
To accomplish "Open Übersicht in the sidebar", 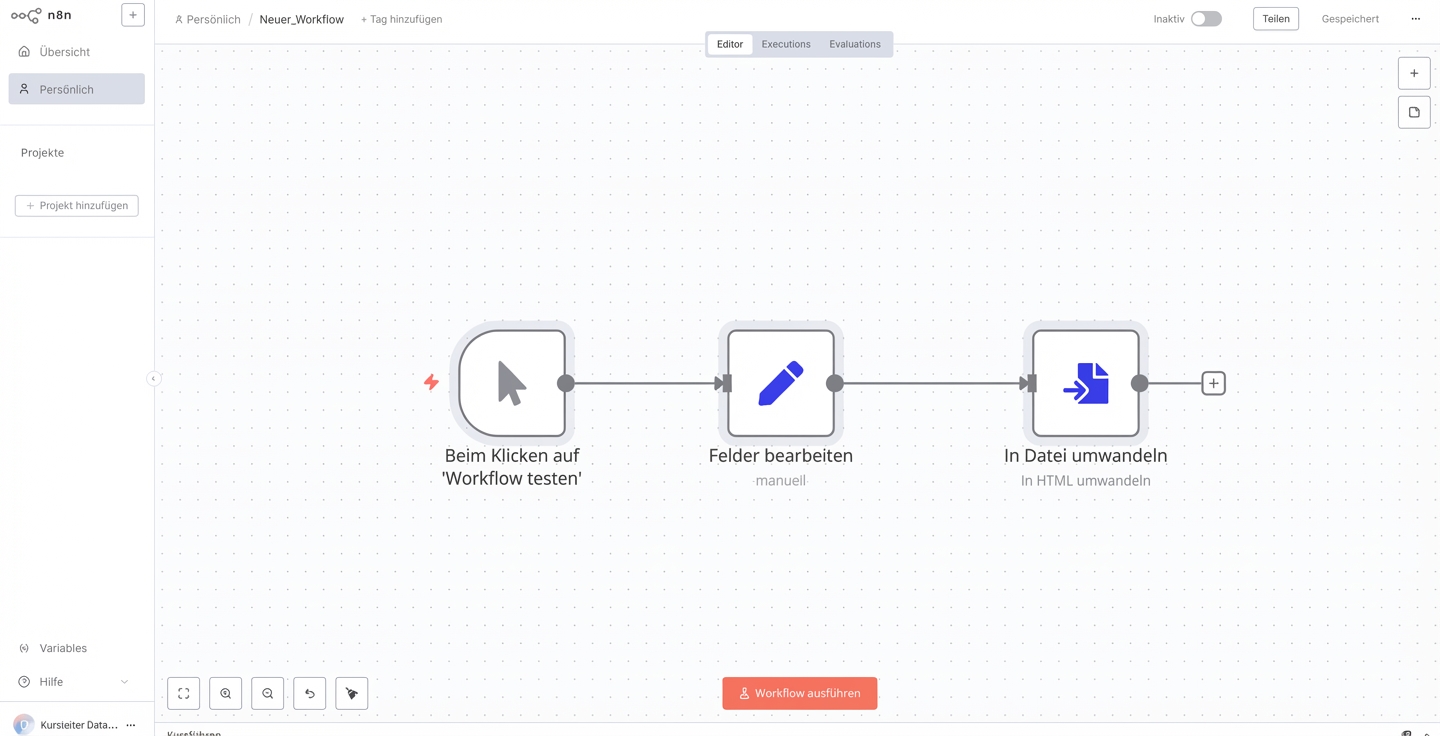I will 65,52.
